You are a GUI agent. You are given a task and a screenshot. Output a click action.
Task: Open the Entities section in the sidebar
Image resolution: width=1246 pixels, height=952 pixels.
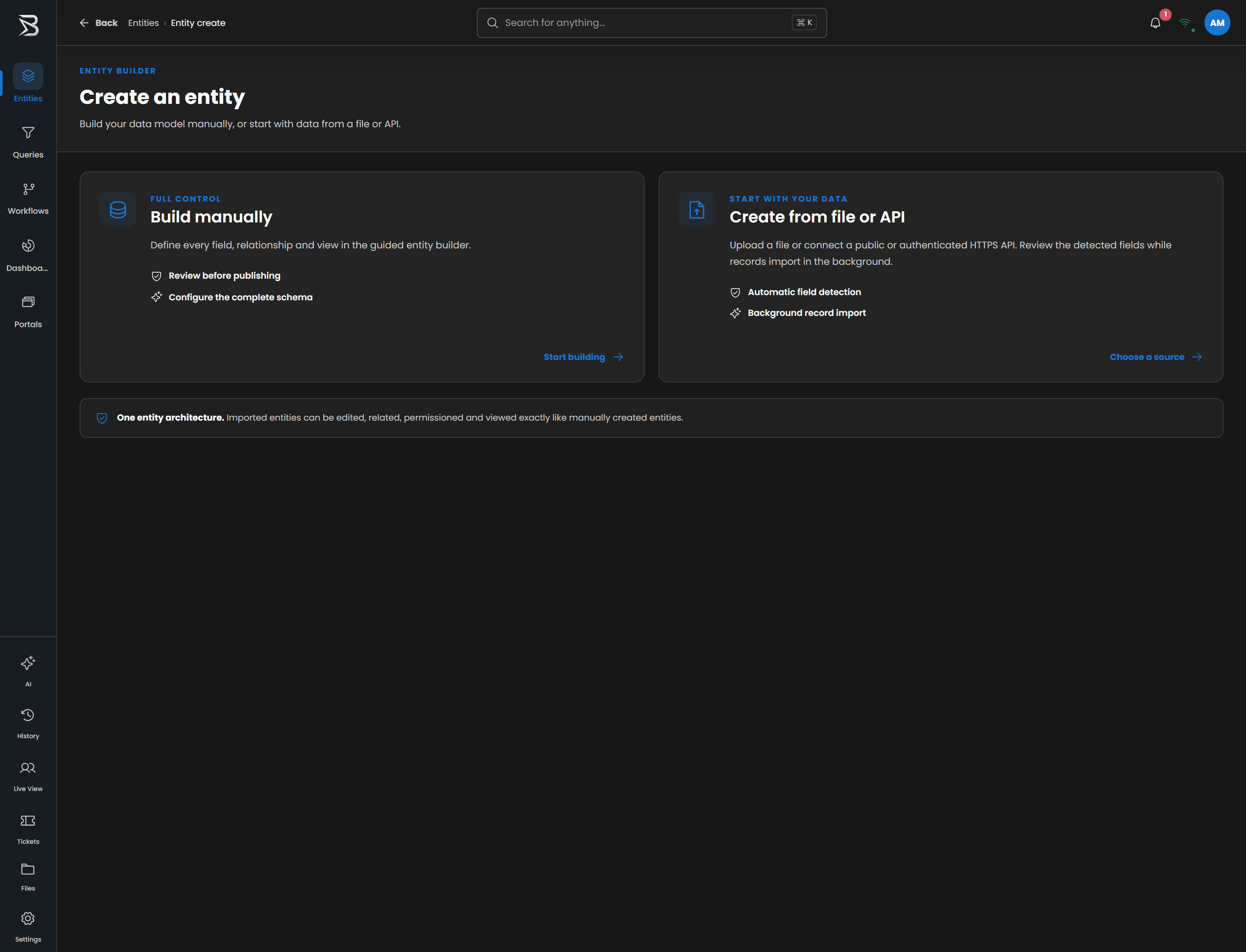(x=28, y=83)
